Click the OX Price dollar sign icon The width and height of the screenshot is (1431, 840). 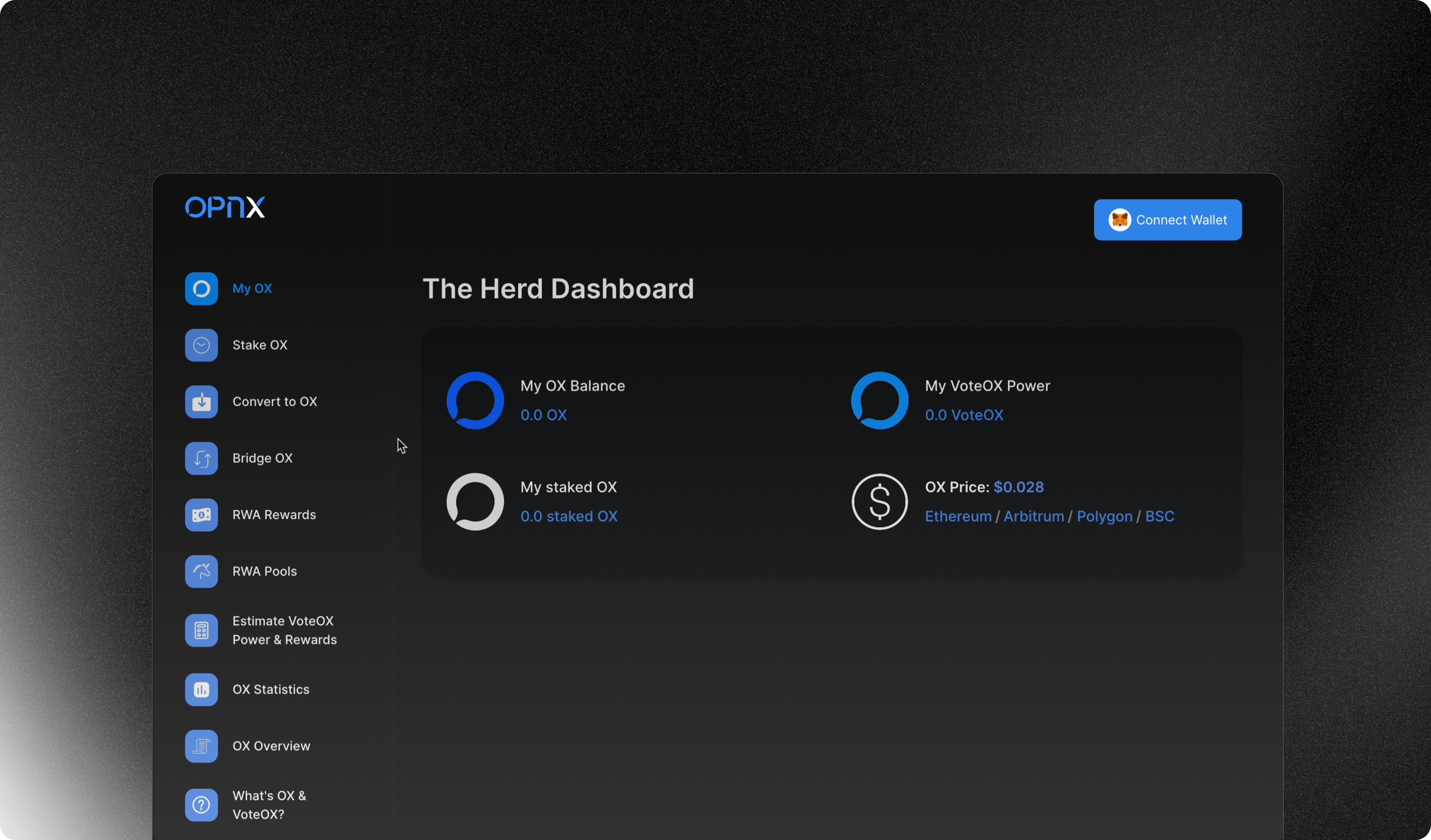pyautogui.click(x=879, y=502)
